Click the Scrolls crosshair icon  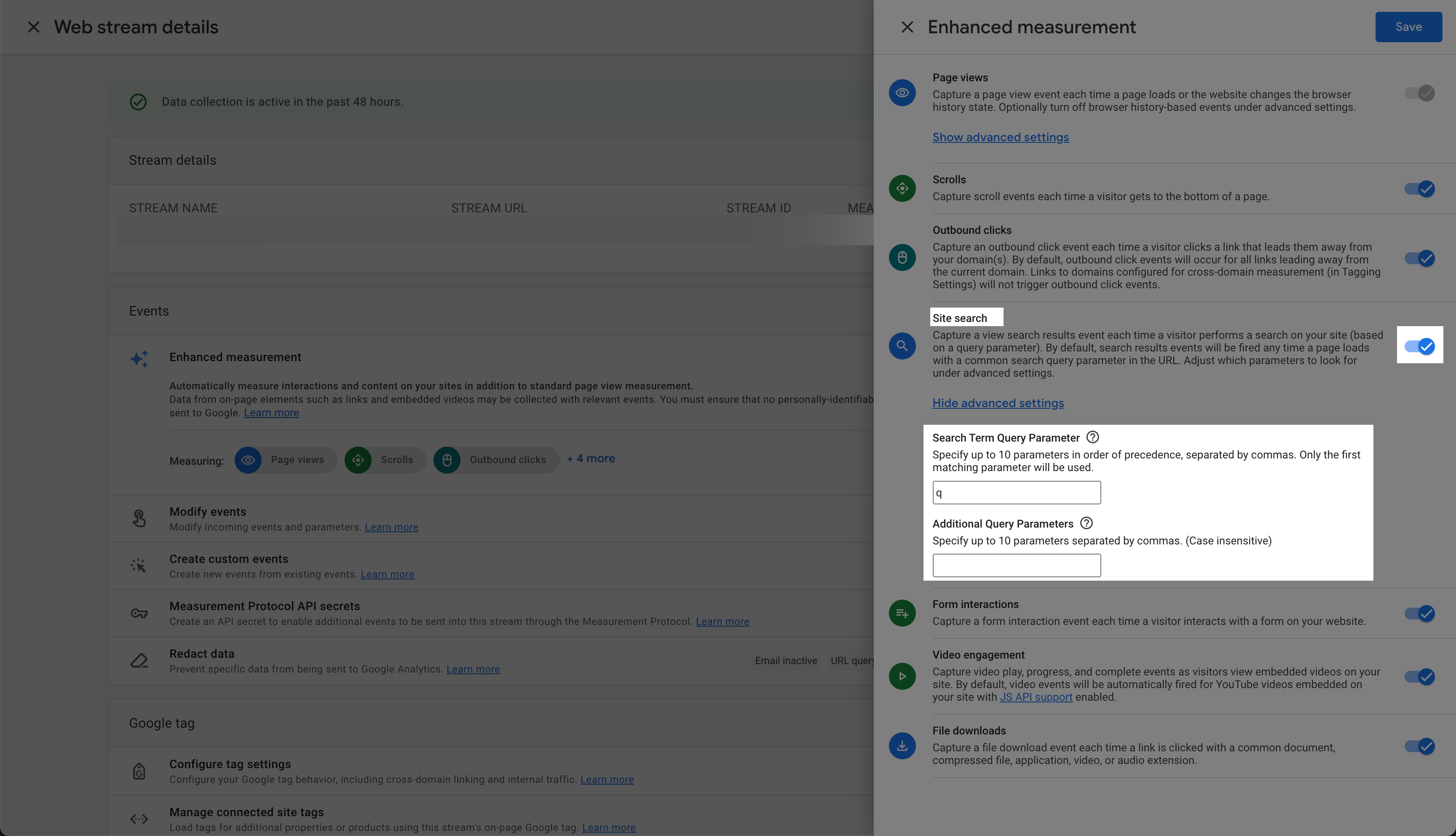tap(902, 188)
